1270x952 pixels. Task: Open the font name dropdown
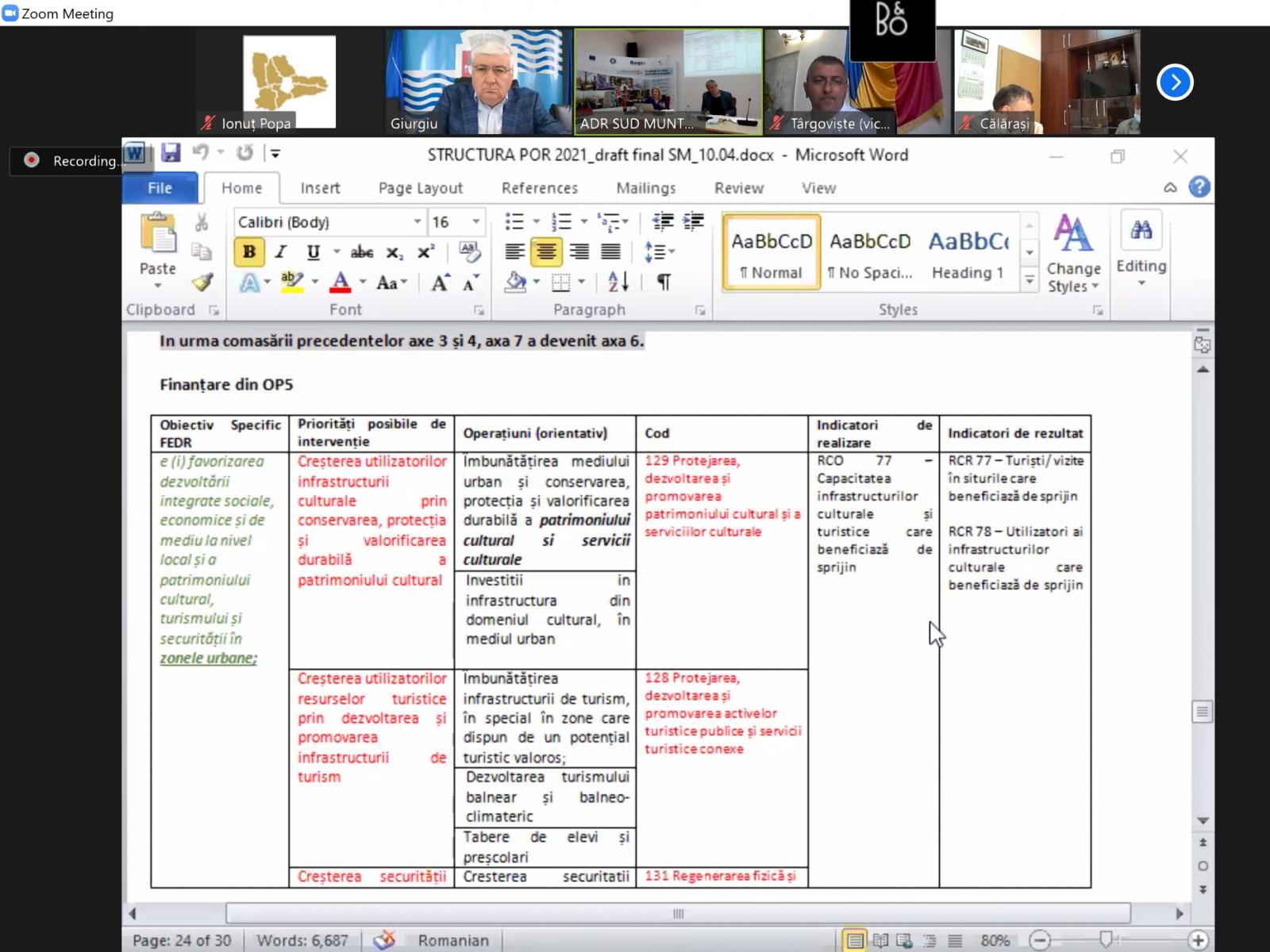pyautogui.click(x=417, y=222)
